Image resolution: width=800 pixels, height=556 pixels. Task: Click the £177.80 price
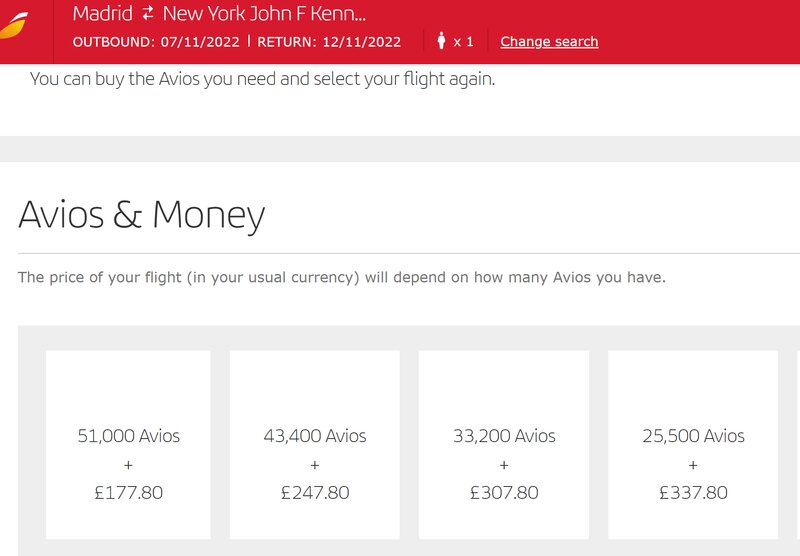tap(129, 493)
